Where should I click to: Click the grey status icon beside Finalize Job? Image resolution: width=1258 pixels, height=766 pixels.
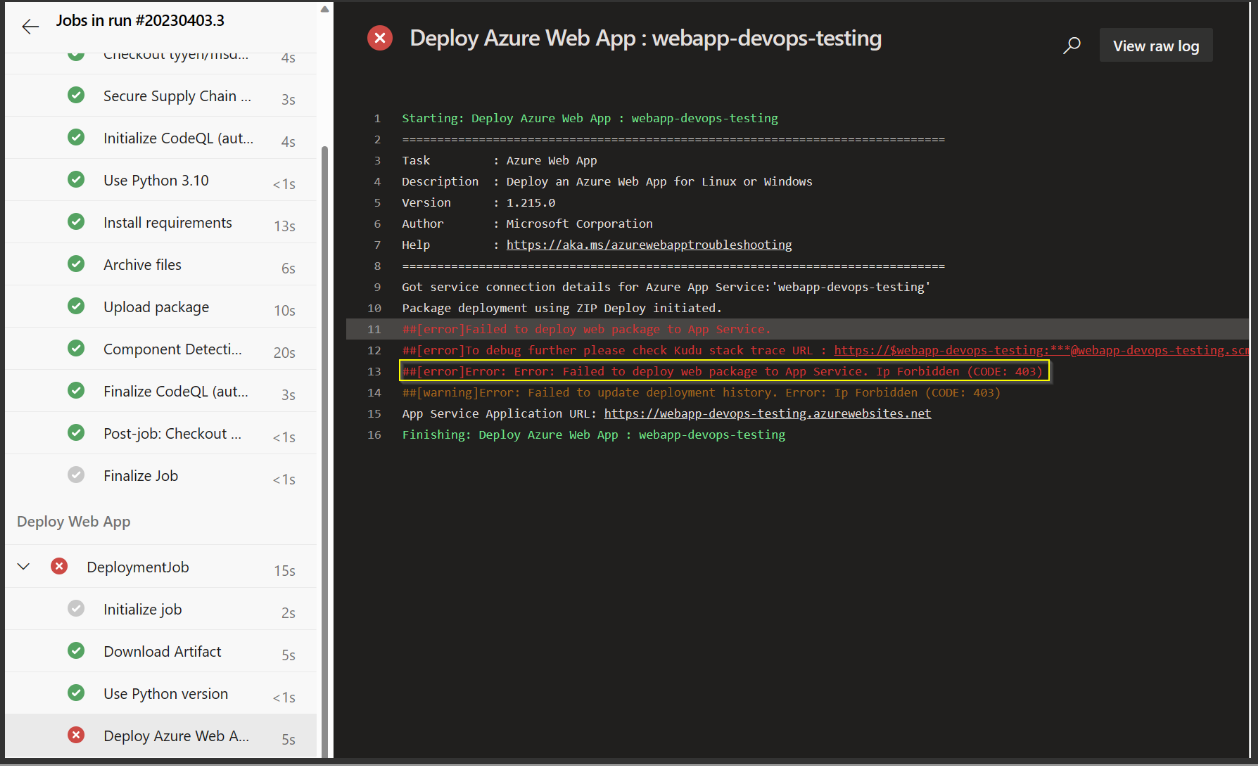click(76, 475)
